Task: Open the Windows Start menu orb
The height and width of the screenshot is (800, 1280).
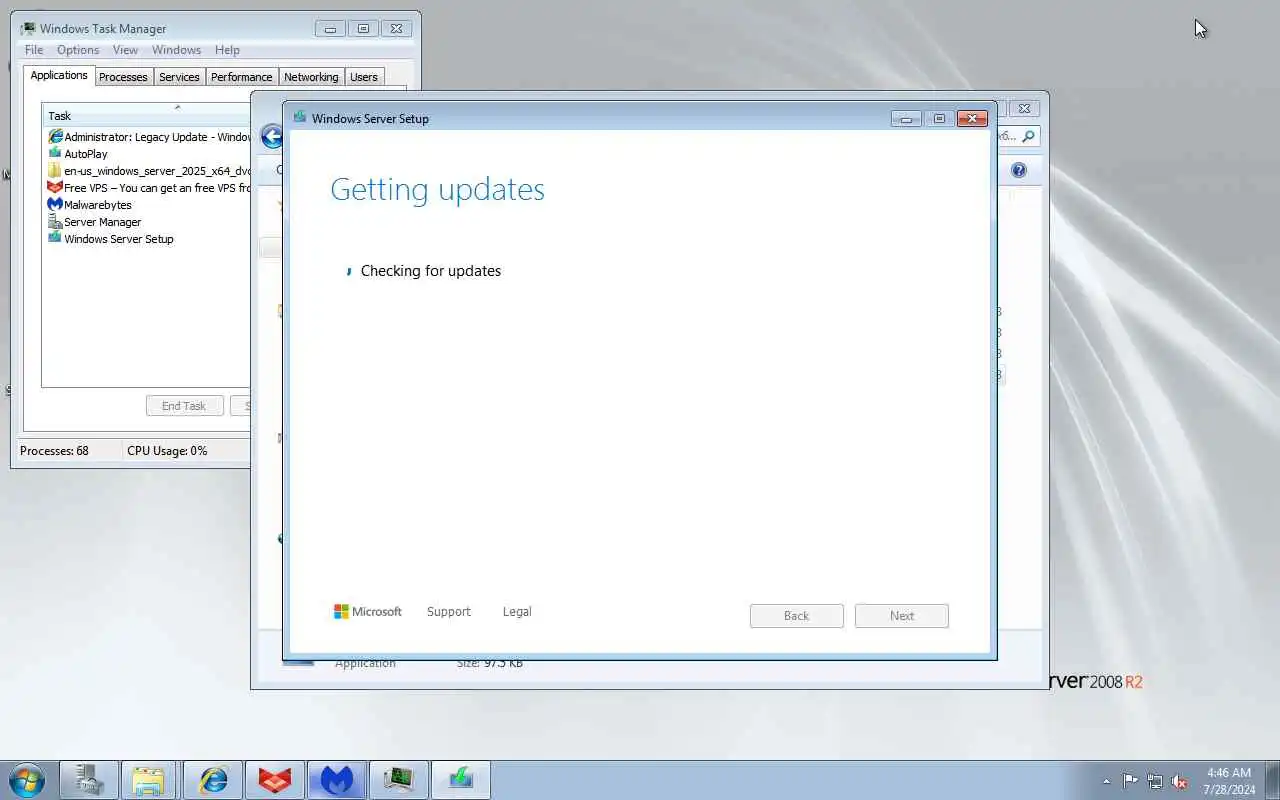Action: click(x=27, y=780)
